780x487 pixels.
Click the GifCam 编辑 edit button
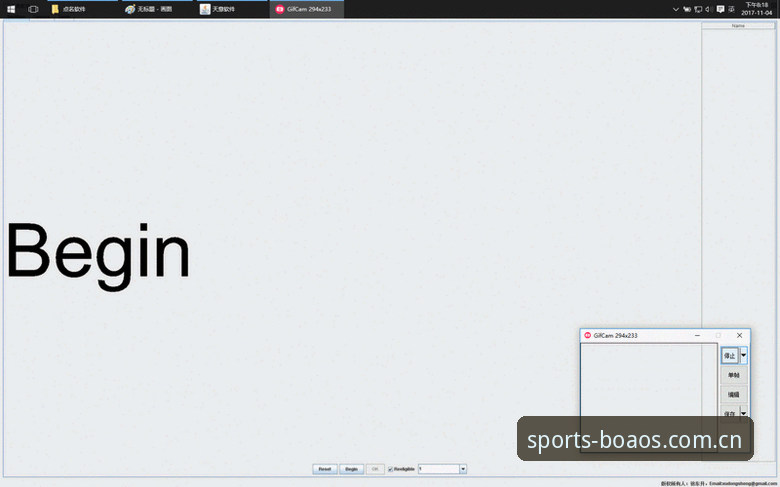point(734,394)
